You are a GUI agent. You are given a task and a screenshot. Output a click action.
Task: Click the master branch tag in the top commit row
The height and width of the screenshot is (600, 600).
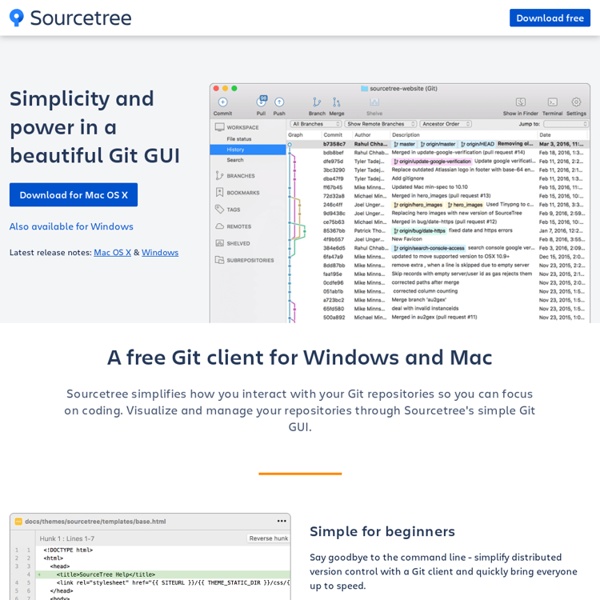(x=404, y=144)
